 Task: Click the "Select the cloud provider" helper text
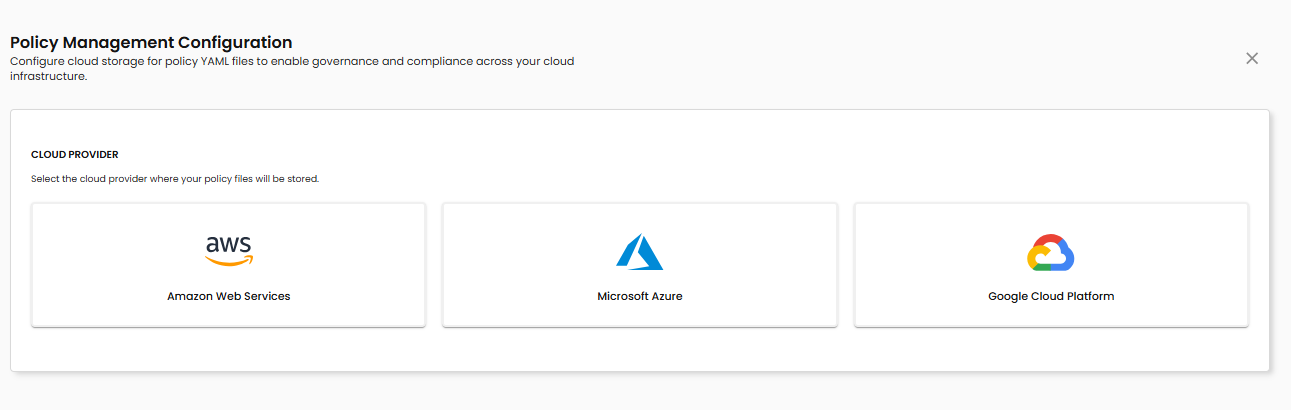(175, 179)
